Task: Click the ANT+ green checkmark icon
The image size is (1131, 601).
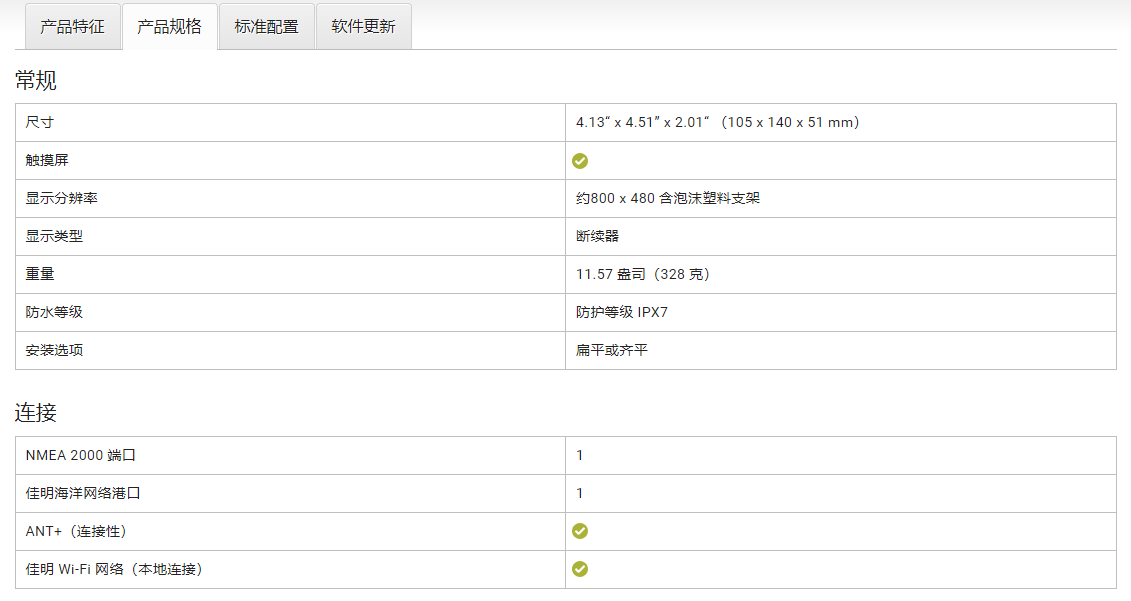Action: pos(580,531)
